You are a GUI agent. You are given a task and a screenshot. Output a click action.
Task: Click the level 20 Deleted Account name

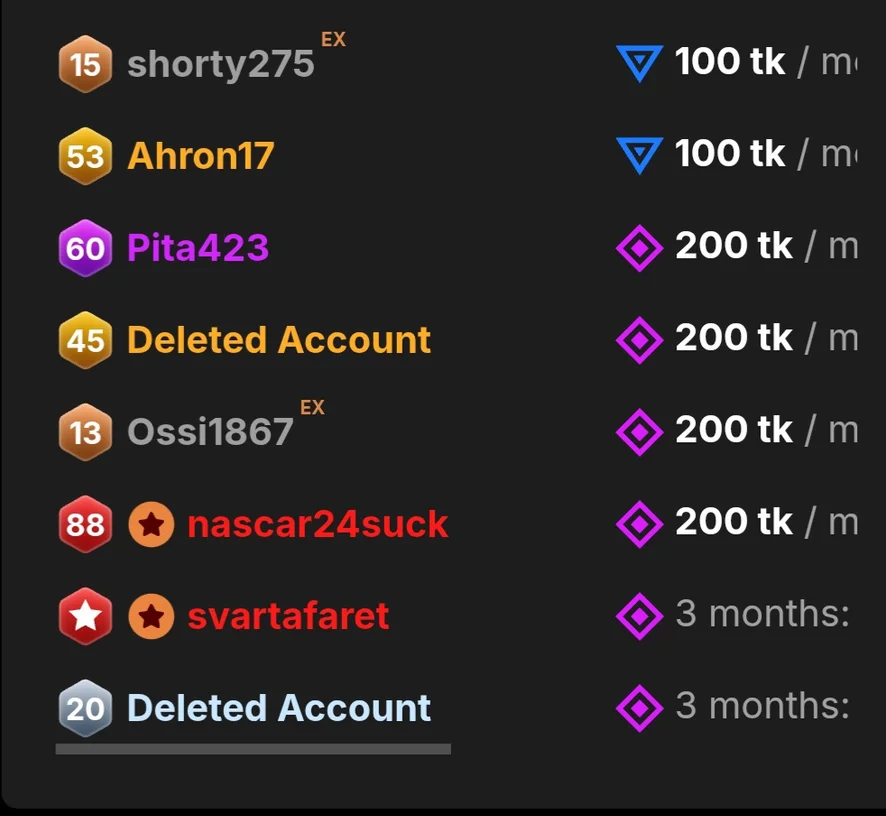coord(279,708)
